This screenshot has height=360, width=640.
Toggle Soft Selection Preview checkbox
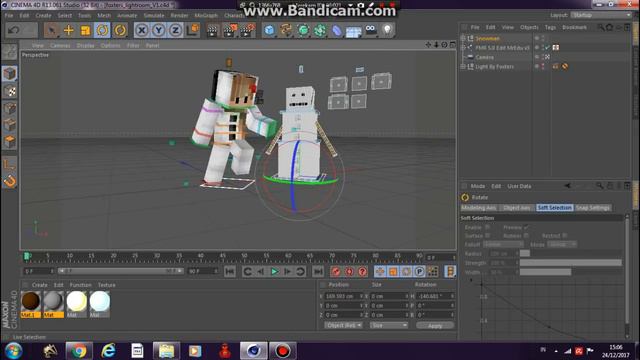(x=526, y=227)
